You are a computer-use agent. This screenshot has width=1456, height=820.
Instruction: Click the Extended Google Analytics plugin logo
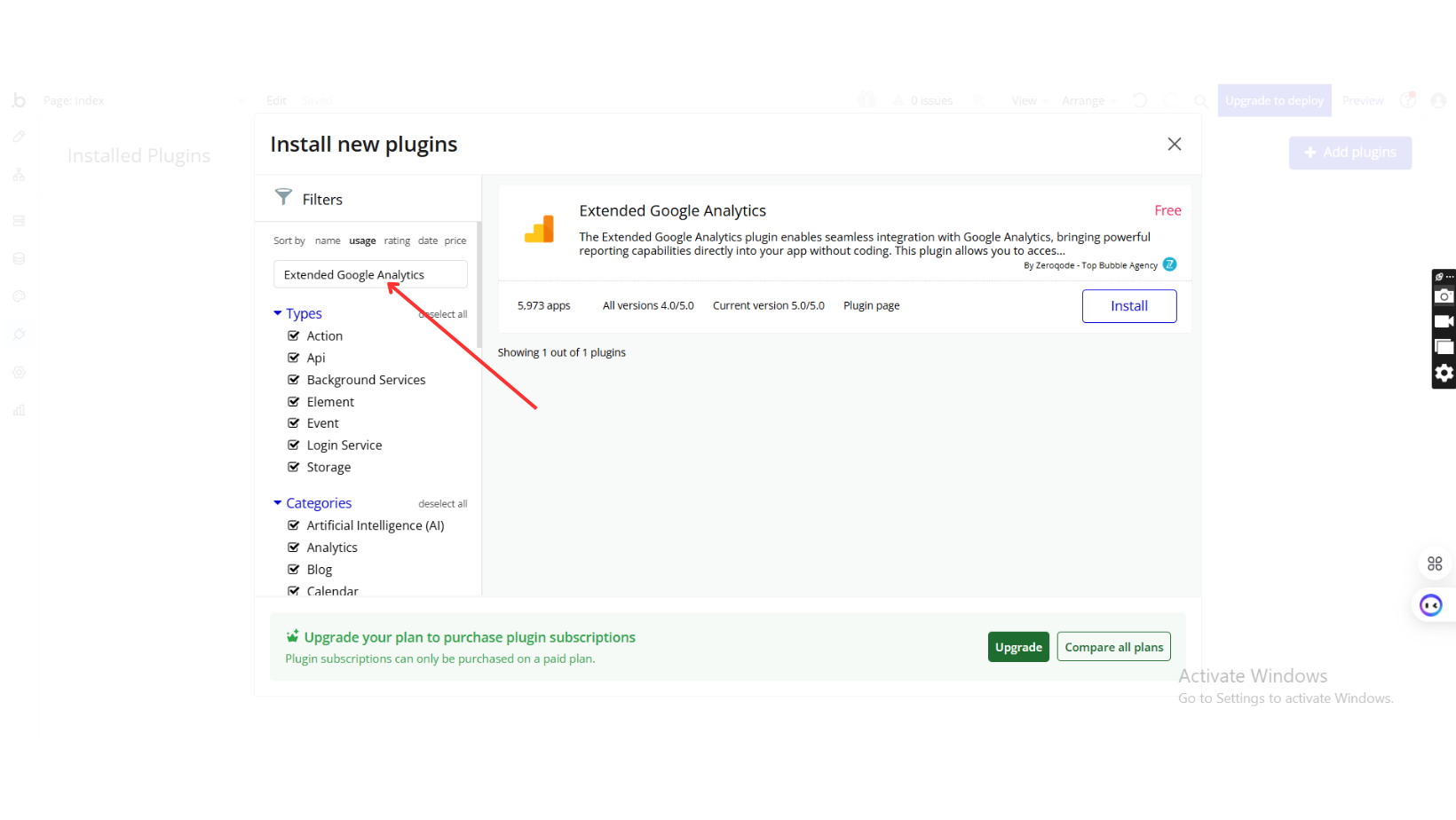tap(539, 229)
